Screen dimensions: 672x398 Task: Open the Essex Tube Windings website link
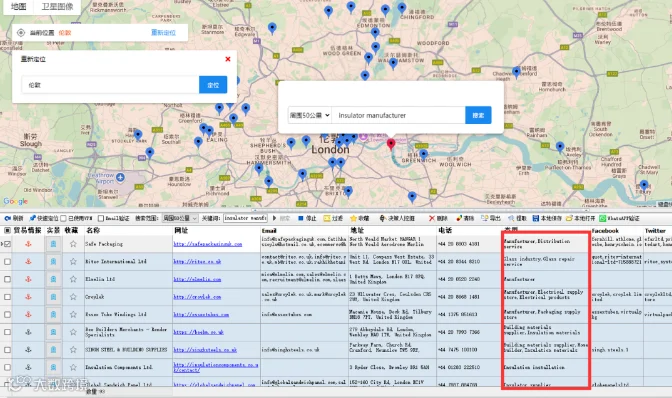(201, 314)
